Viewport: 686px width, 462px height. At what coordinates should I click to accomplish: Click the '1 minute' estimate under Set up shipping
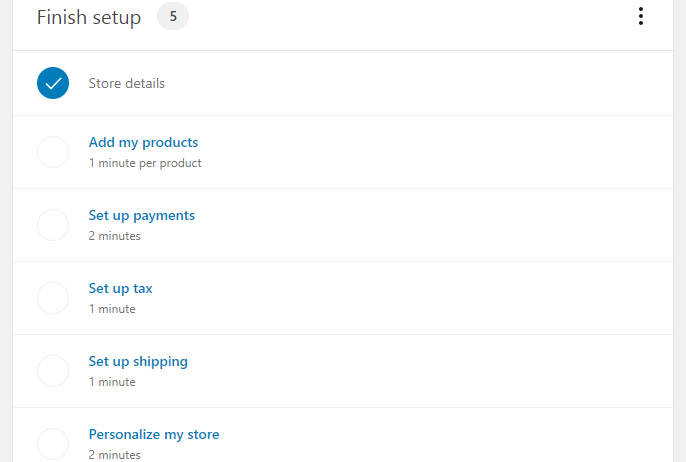click(x=112, y=382)
